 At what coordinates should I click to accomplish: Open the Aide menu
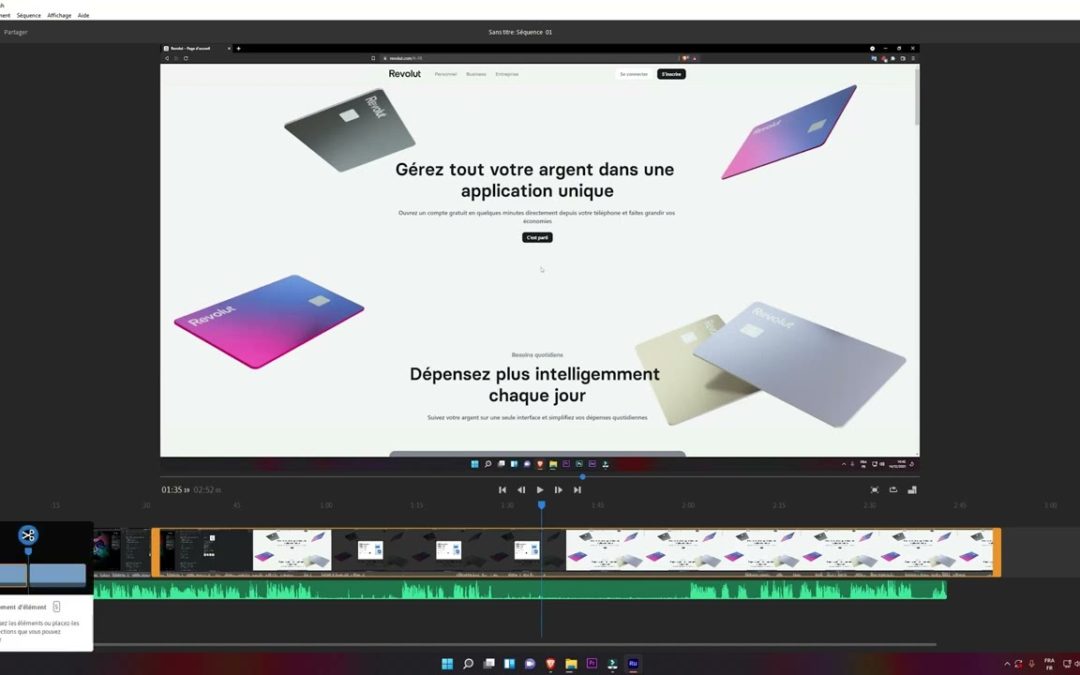(x=83, y=15)
